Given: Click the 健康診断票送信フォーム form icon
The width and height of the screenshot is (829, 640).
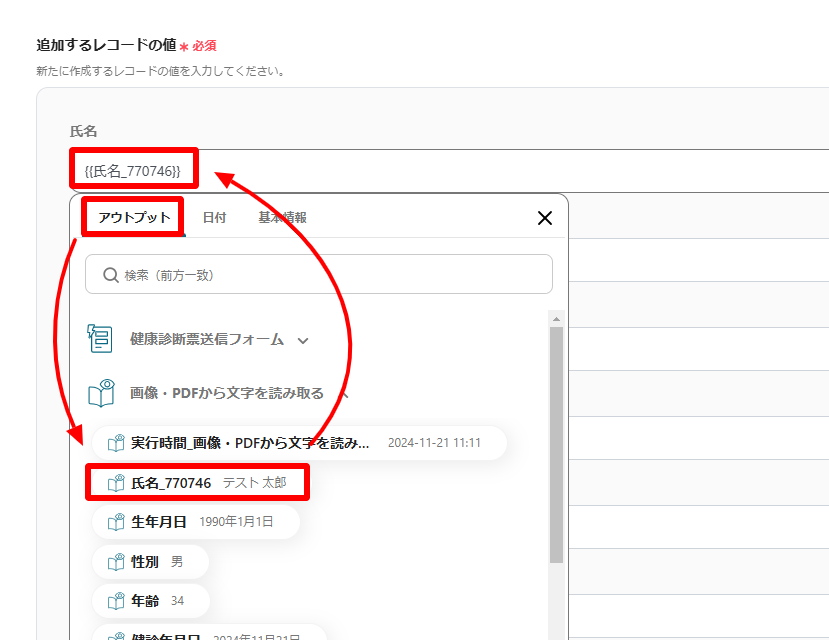Looking at the screenshot, I should tap(99, 338).
